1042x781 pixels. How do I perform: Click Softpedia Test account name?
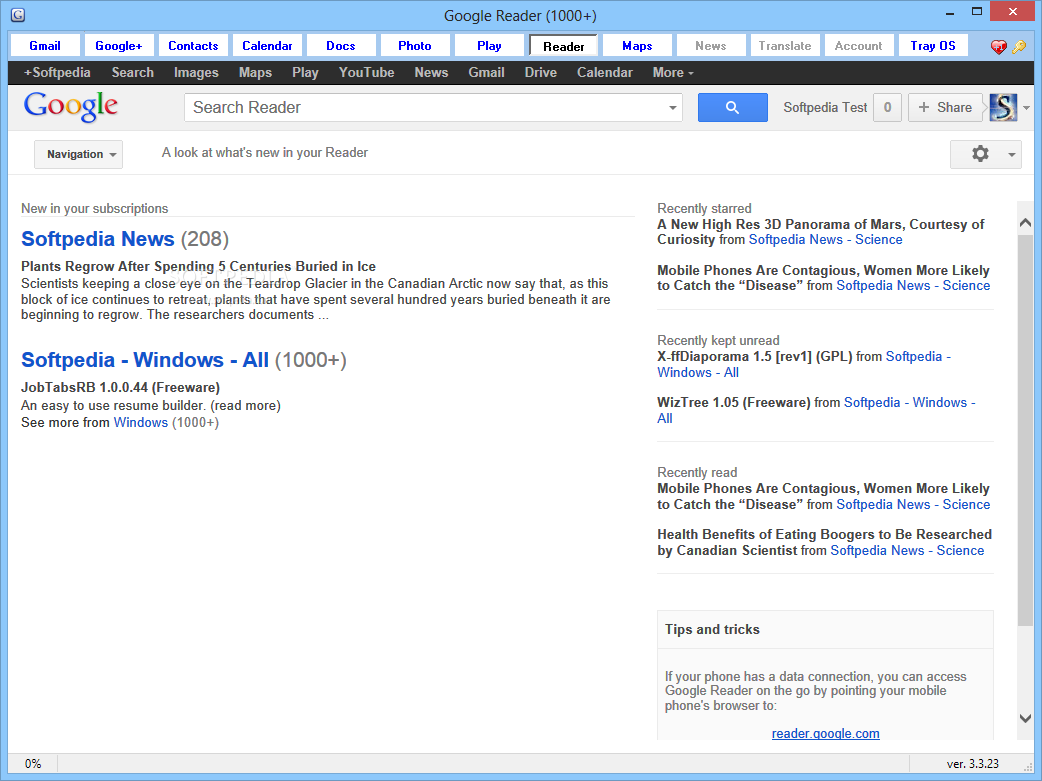825,108
